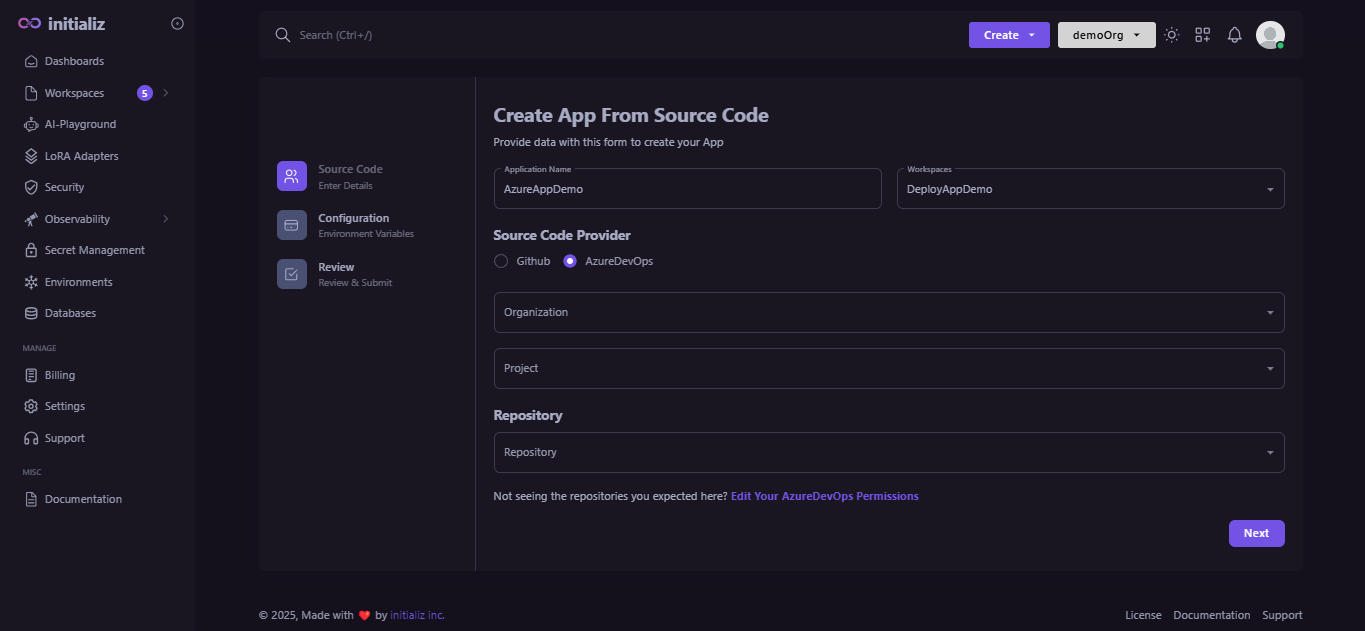This screenshot has width=1365, height=631.
Task: Select the Github radio button
Action: pyautogui.click(x=501, y=261)
